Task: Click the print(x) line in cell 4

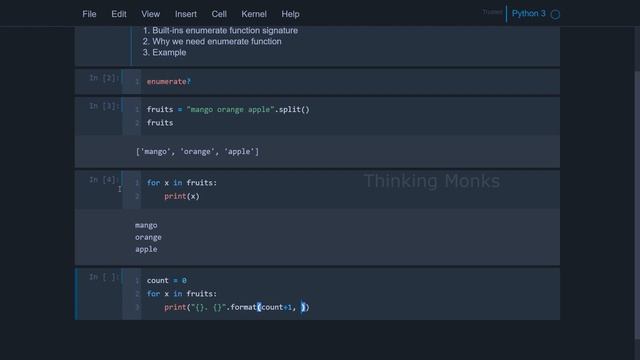Action: point(182,196)
